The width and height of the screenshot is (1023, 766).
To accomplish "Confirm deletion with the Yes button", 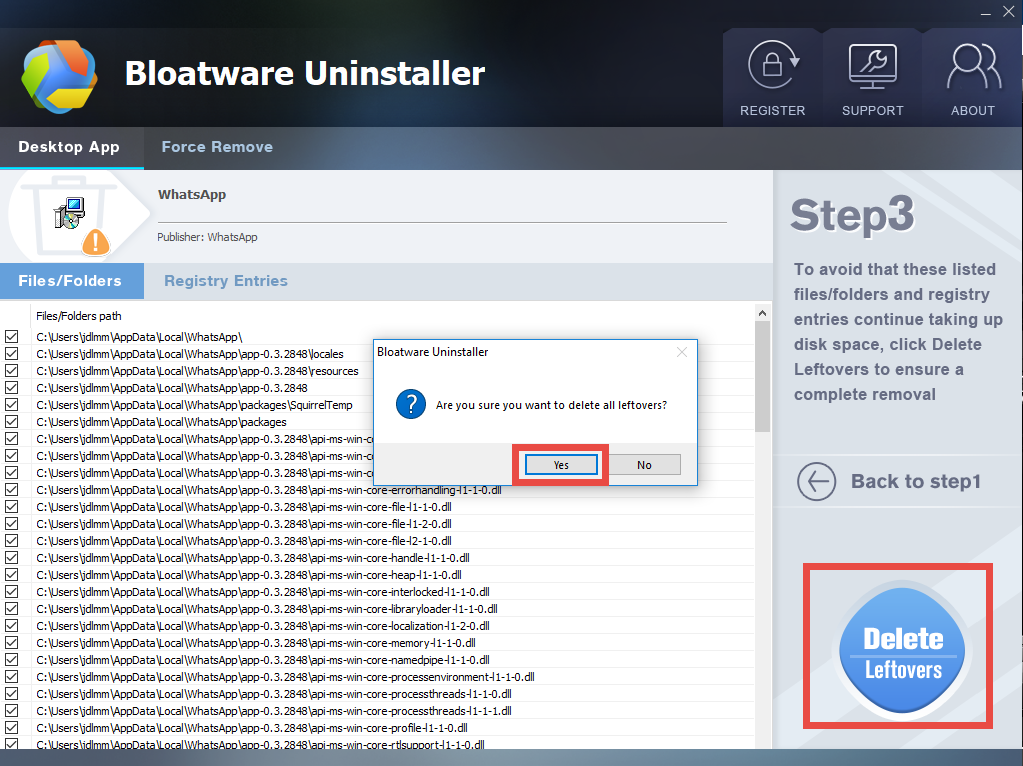I will 561,465.
